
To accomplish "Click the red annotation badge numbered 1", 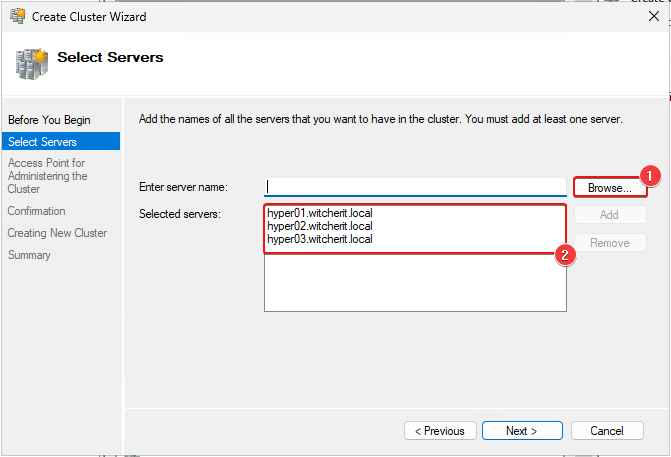I will tap(650, 176).
